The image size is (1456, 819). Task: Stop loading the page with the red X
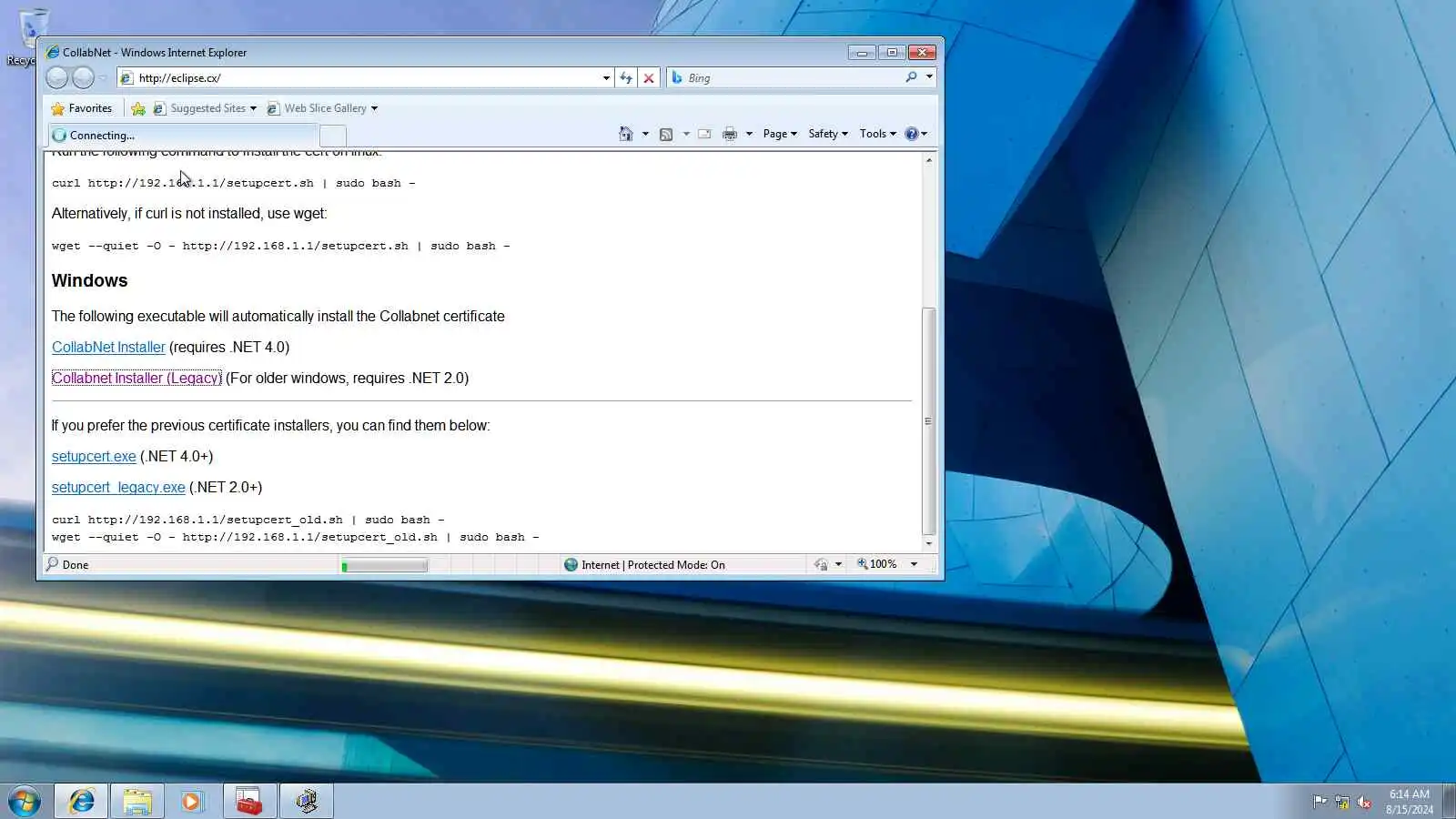tap(649, 78)
